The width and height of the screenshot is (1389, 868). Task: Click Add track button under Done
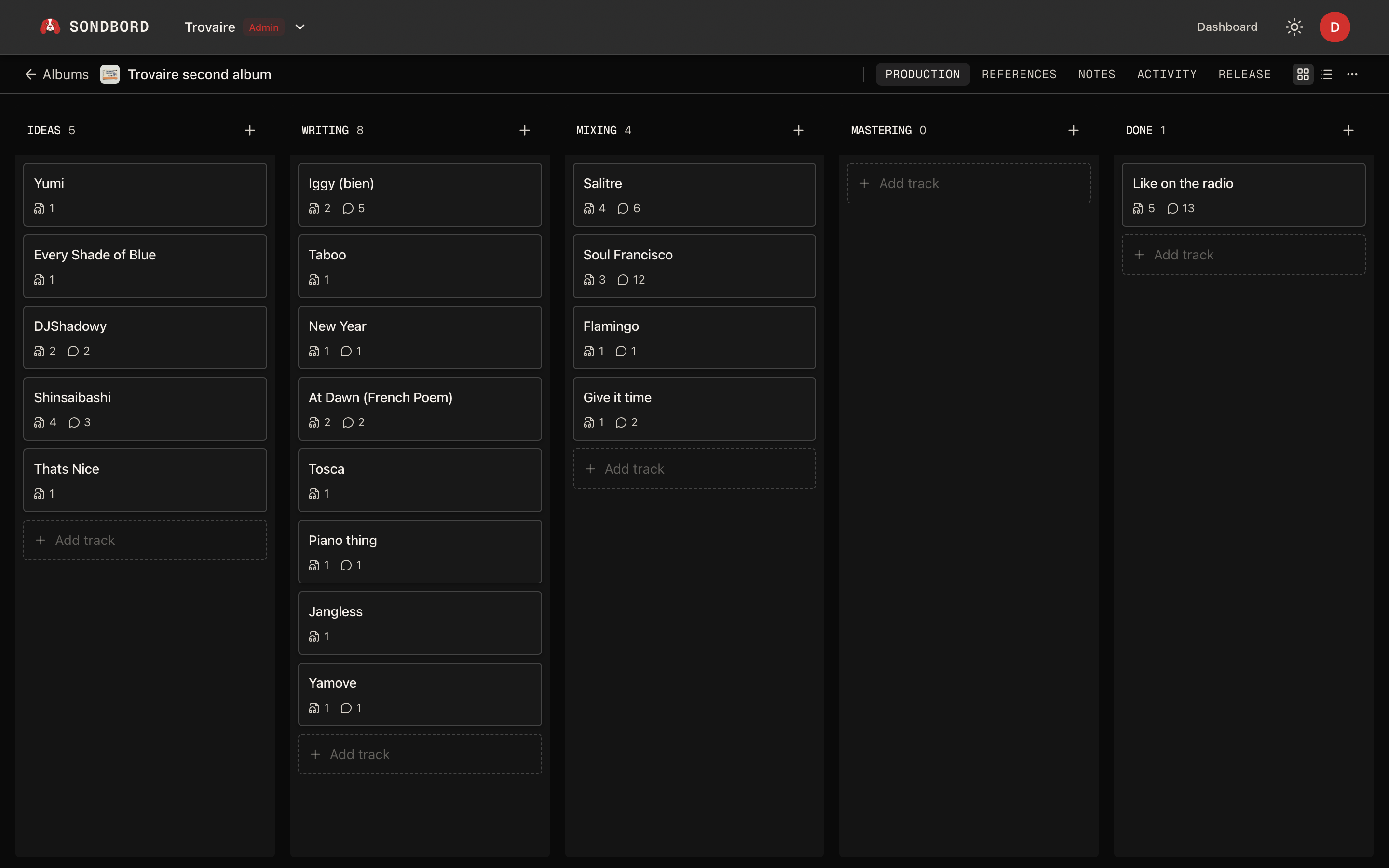(1243, 255)
